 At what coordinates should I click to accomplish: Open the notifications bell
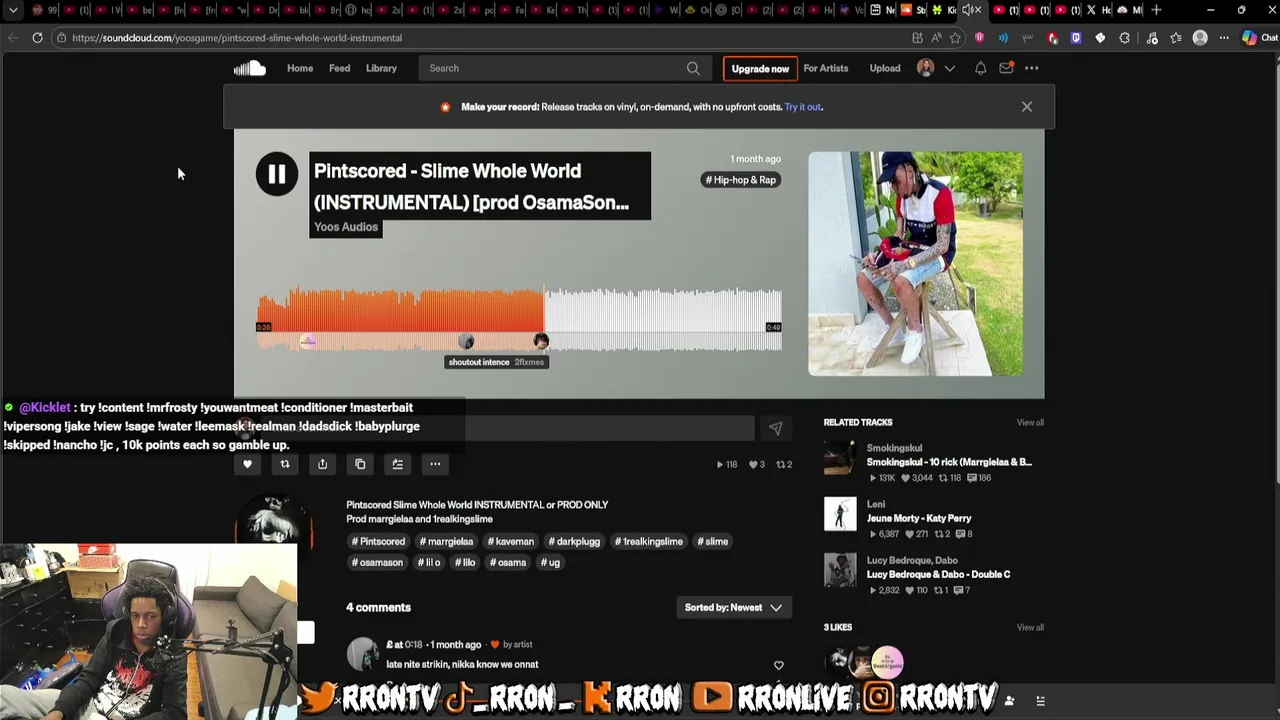tap(980, 68)
